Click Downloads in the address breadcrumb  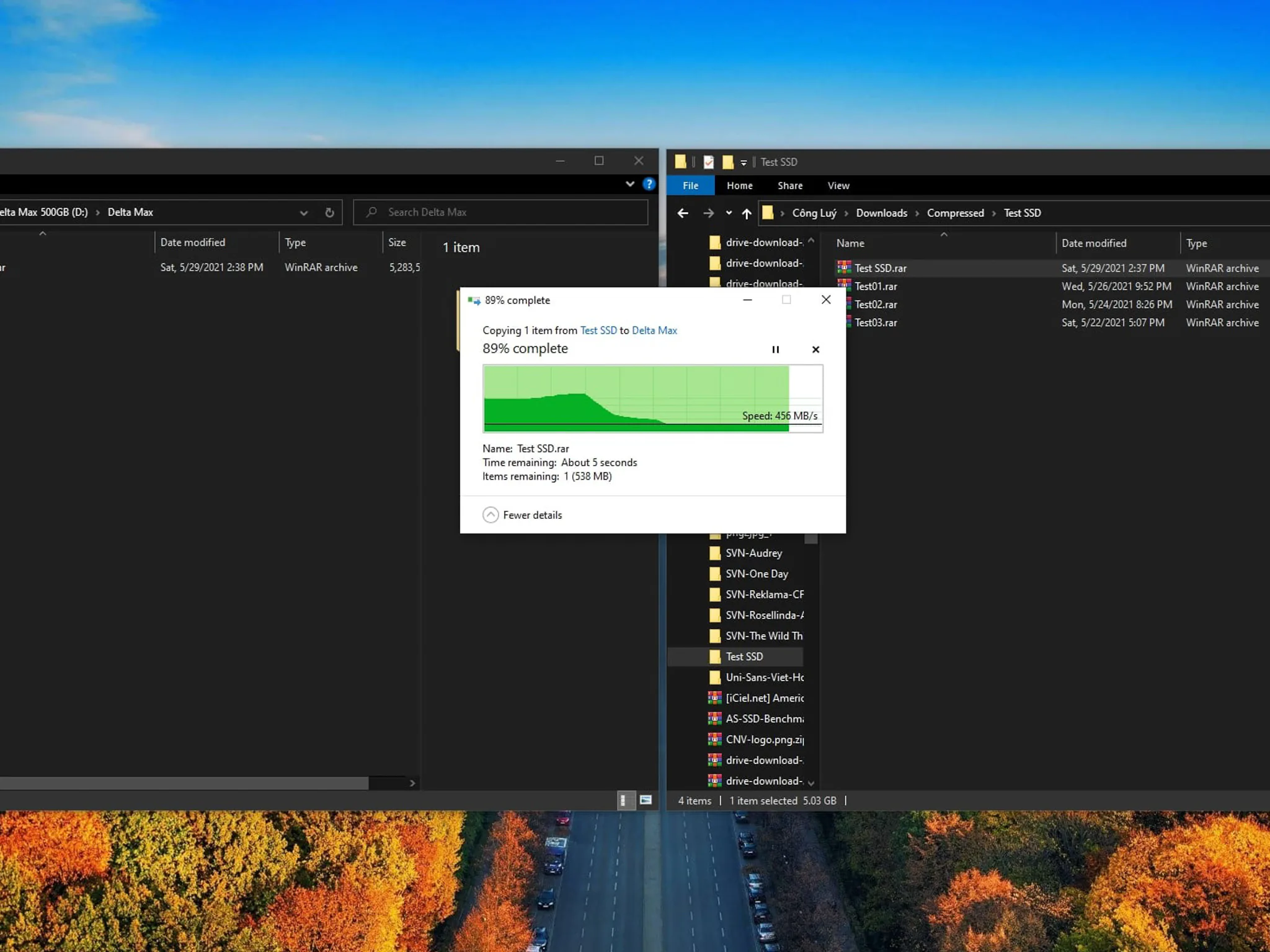pos(881,213)
